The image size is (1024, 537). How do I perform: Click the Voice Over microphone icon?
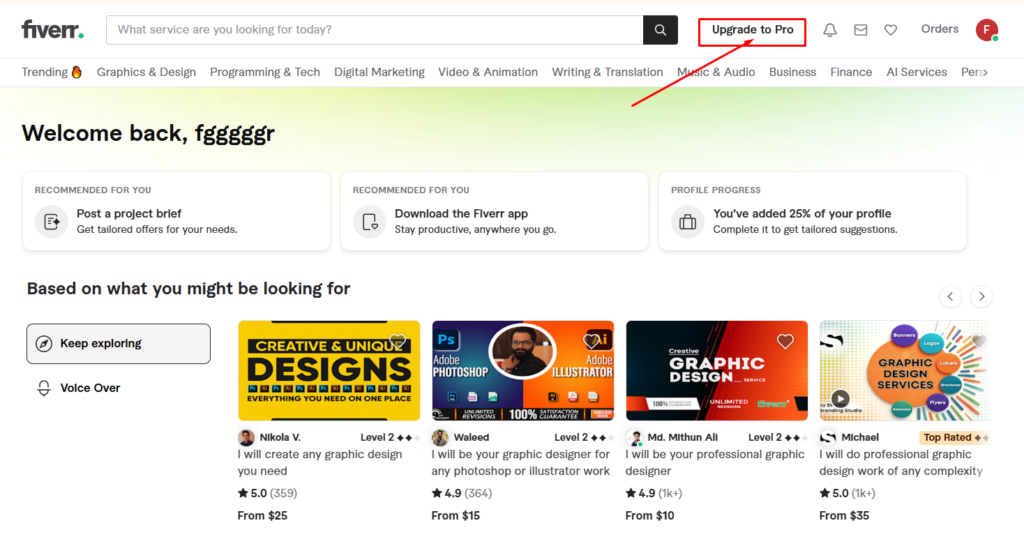[x=44, y=388]
